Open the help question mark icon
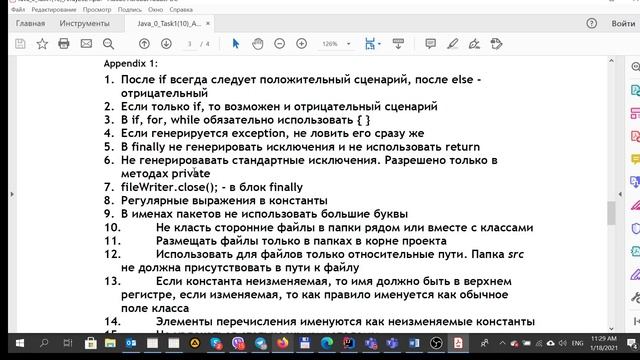Screen dimensions: 640x360 [x=591, y=23]
